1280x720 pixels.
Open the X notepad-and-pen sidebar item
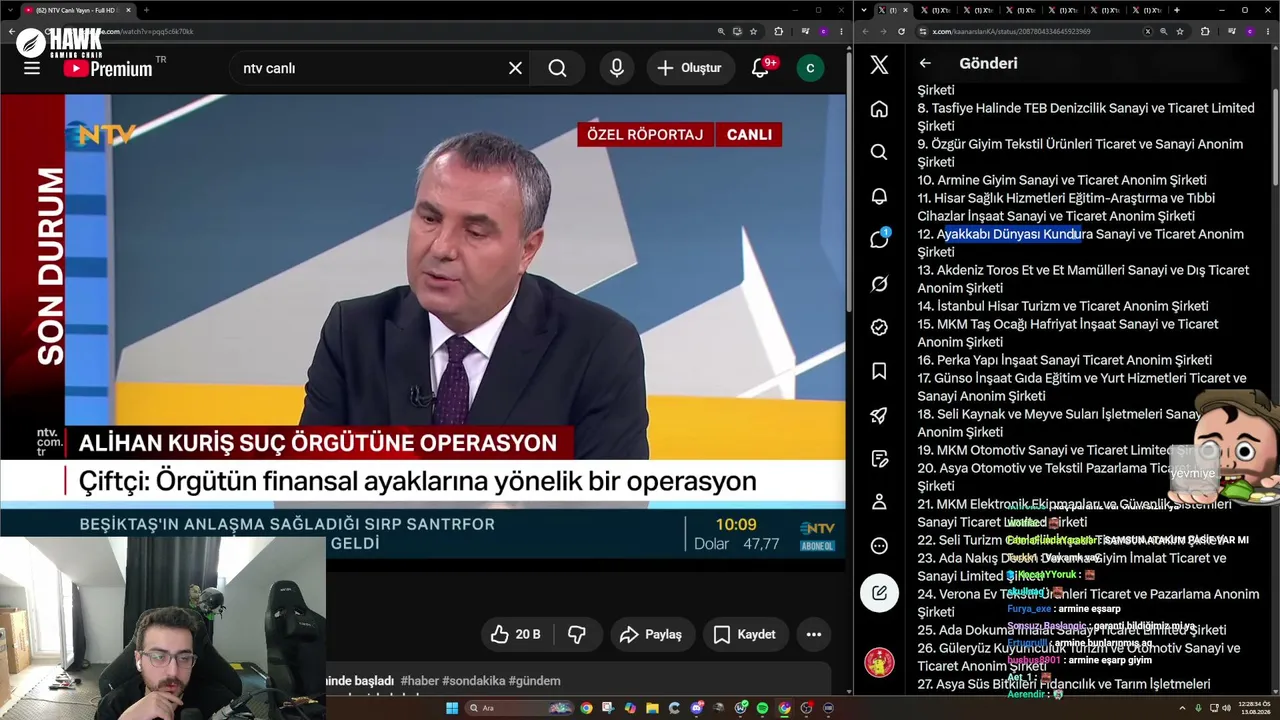point(879,458)
